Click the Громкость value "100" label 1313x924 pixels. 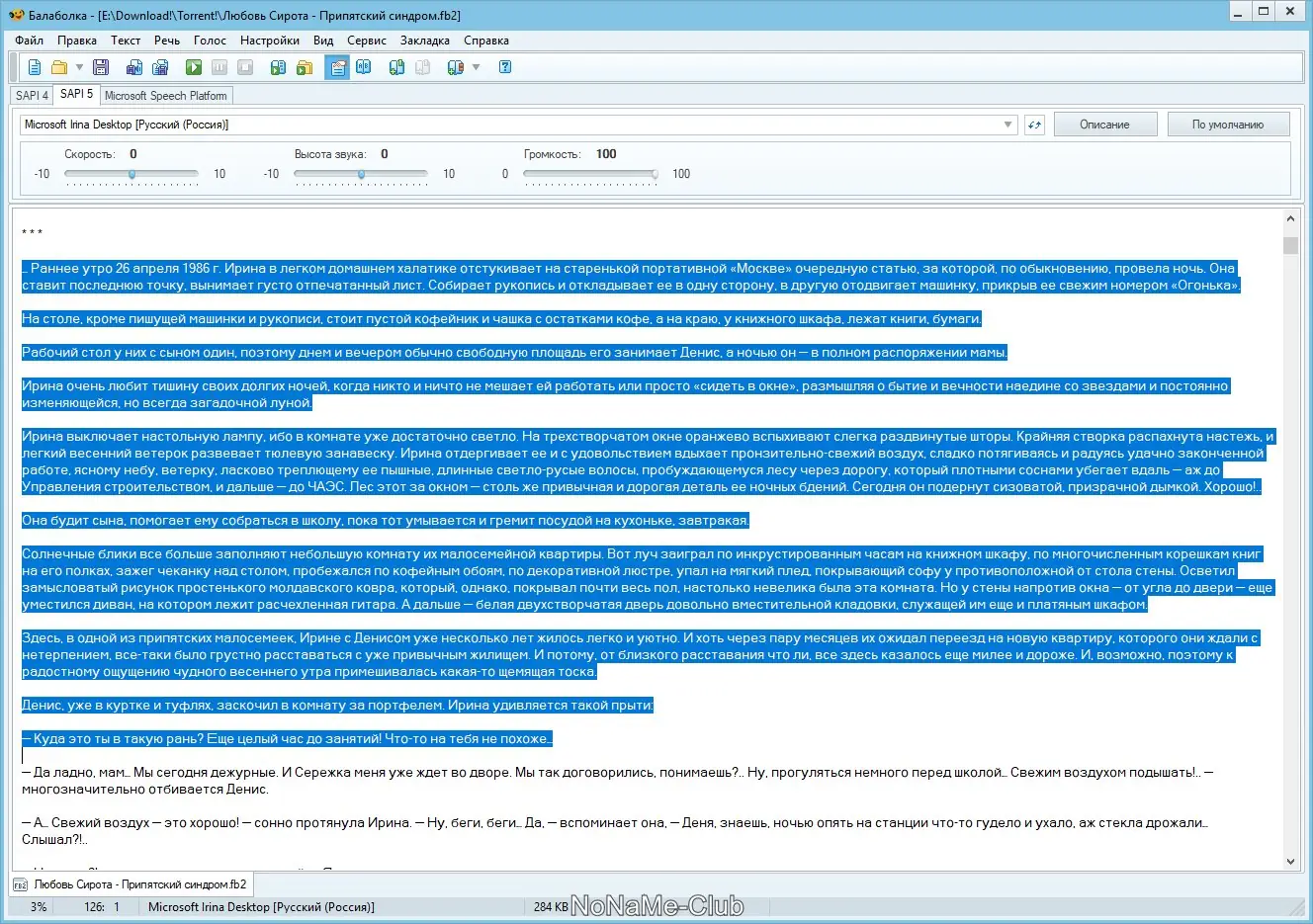[606, 154]
